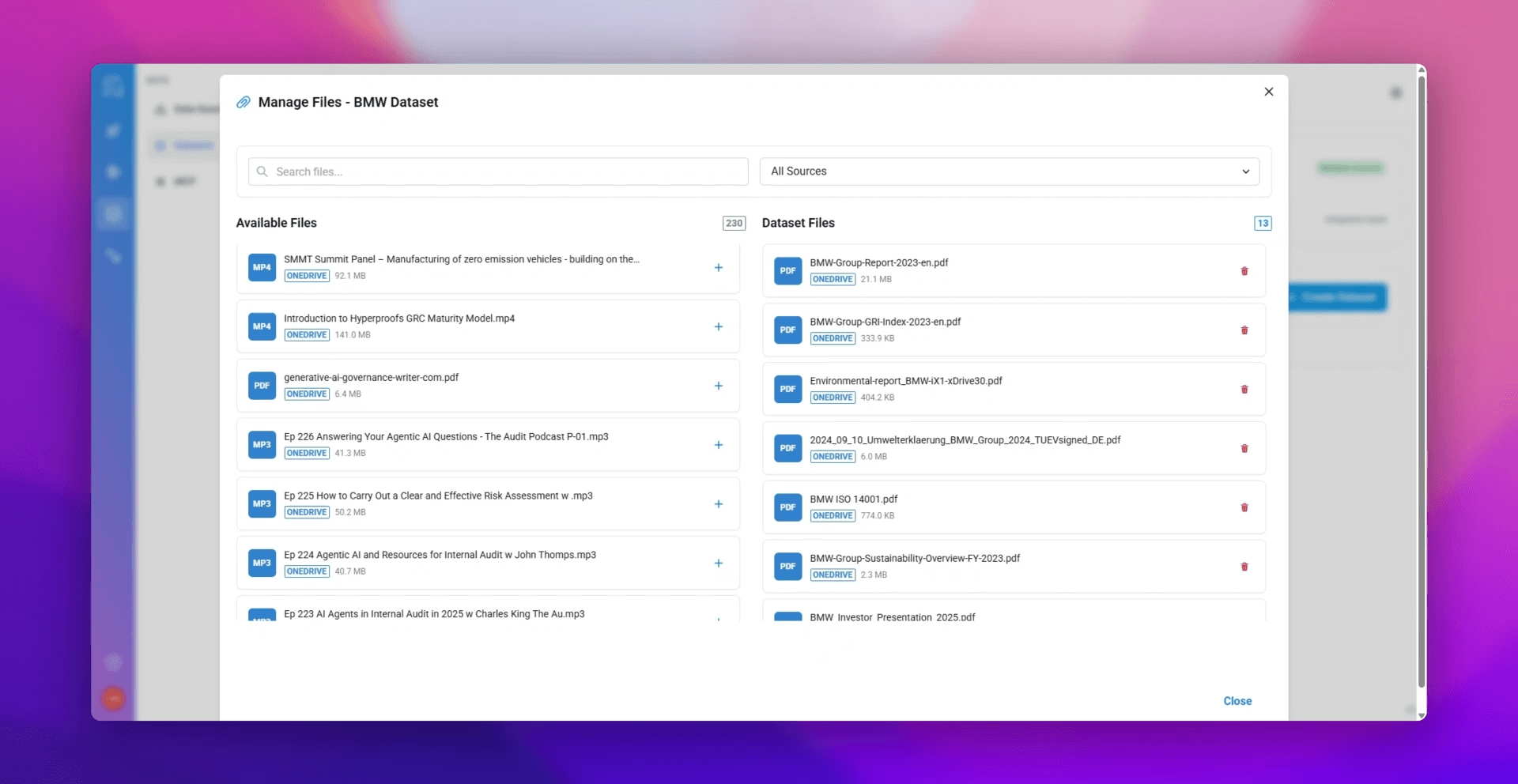This screenshot has width=1518, height=784.
Task: Remove BMW-Group-GRI-Index-2023-en.pdf from dataset
Action: click(x=1244, y=330)
